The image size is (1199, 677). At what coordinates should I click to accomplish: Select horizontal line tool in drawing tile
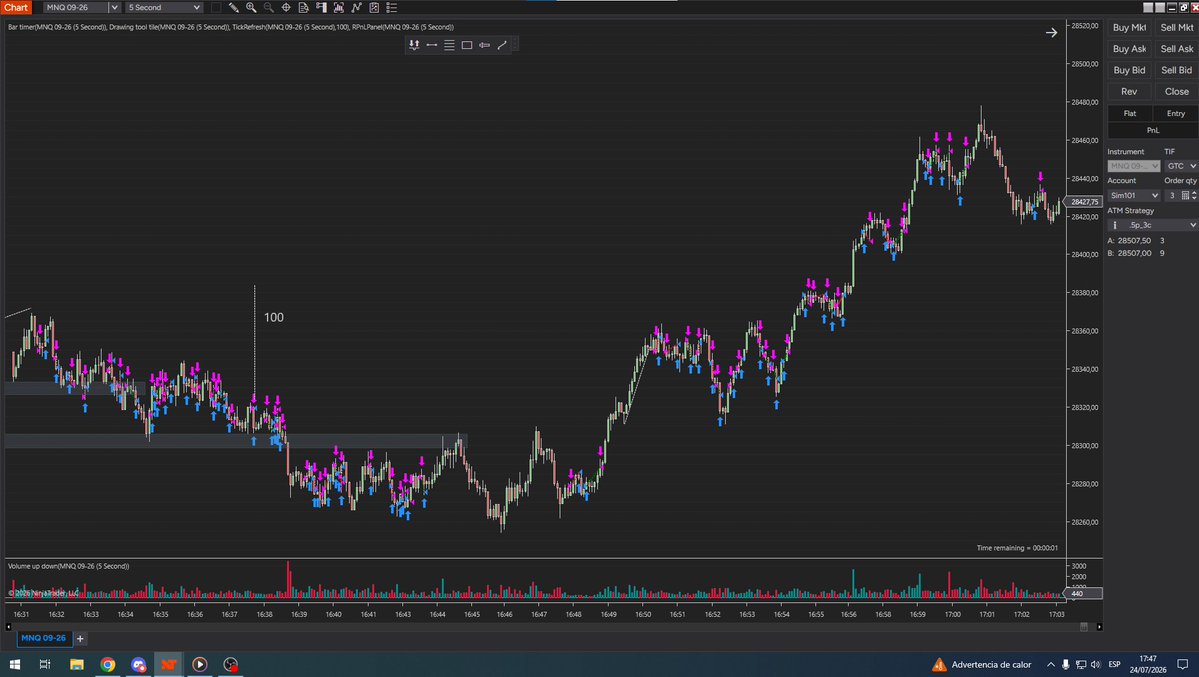click(x=431, y=45)
